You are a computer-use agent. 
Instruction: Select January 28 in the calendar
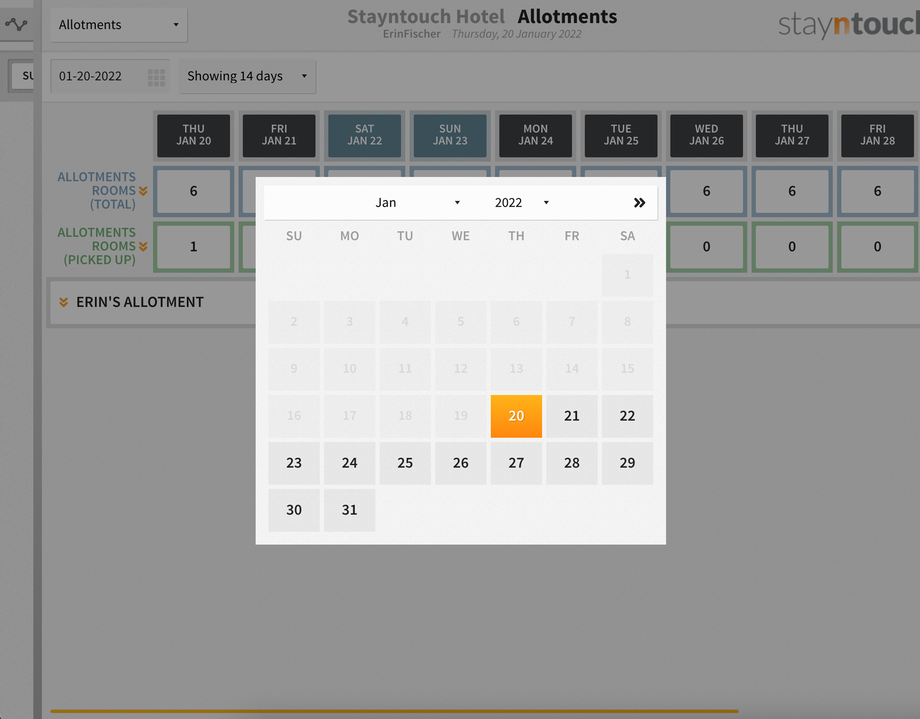point(571,463)
